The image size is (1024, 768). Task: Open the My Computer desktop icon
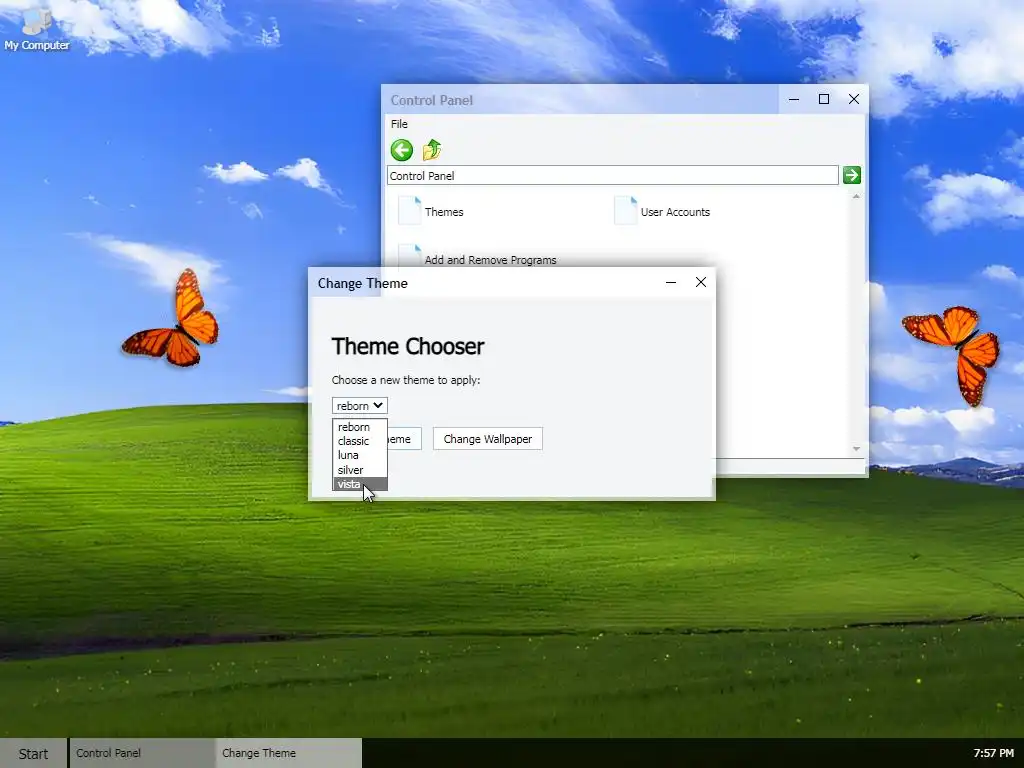(x=36, y=29)
